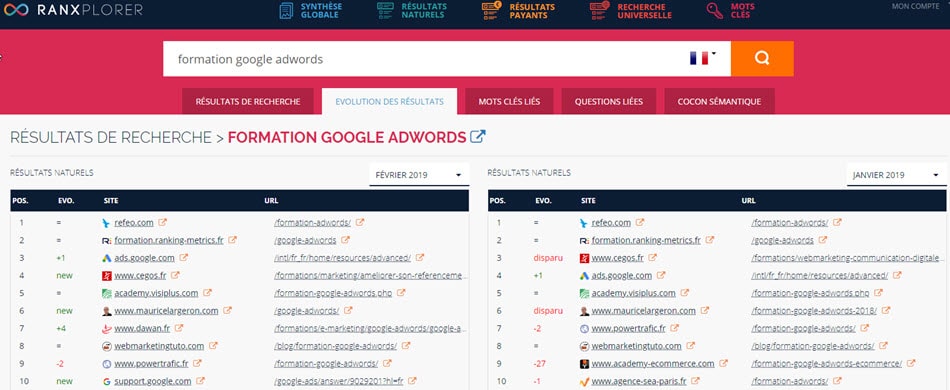This screenshot has height=390, width=950.
Task: Open external icon beside academy.visiplus.com in January
Action: tap(685, 292)
